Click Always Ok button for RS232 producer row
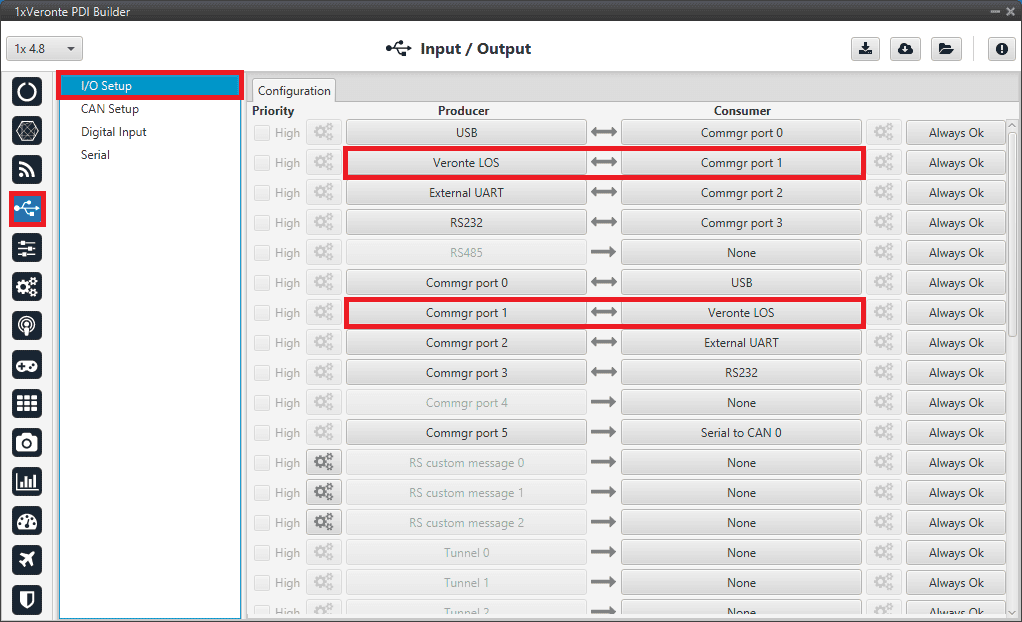Viewport: 1022px width, 622px height. [955, 223]
